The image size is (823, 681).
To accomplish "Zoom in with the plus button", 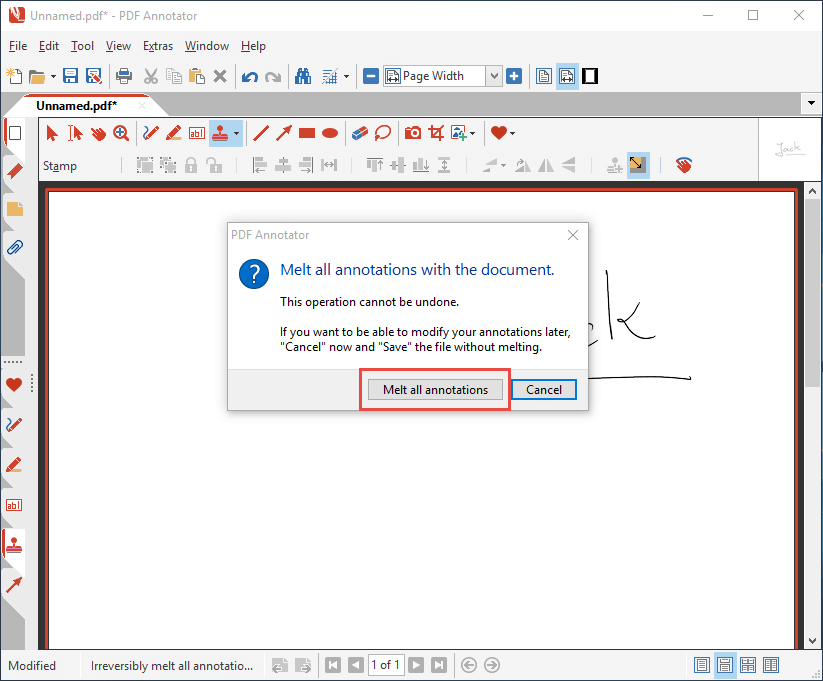I will coord(514,76).
